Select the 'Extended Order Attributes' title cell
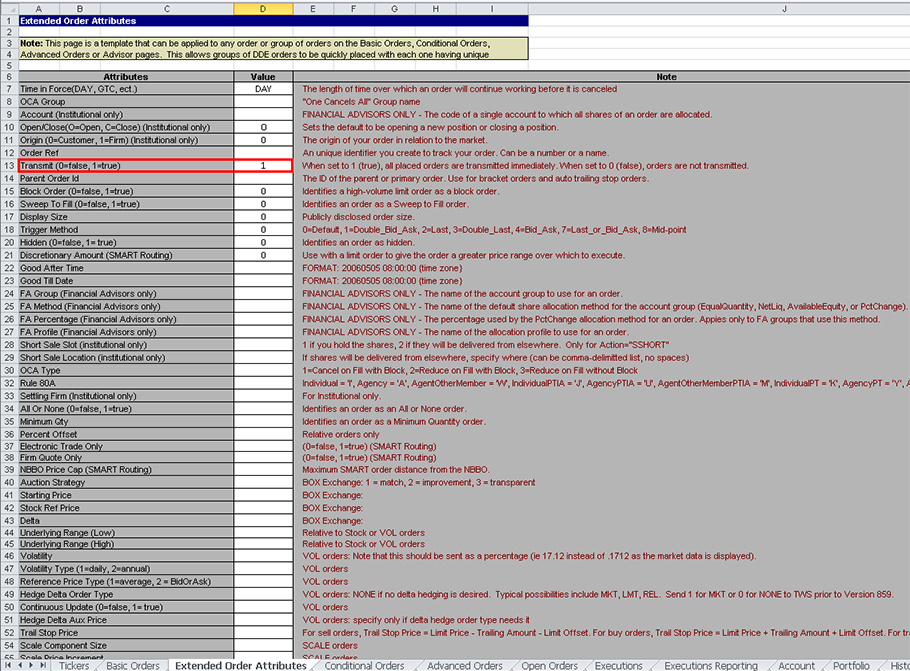Image resolution: width=910 pixels, height=671 pixels. (x=273, y=21)
